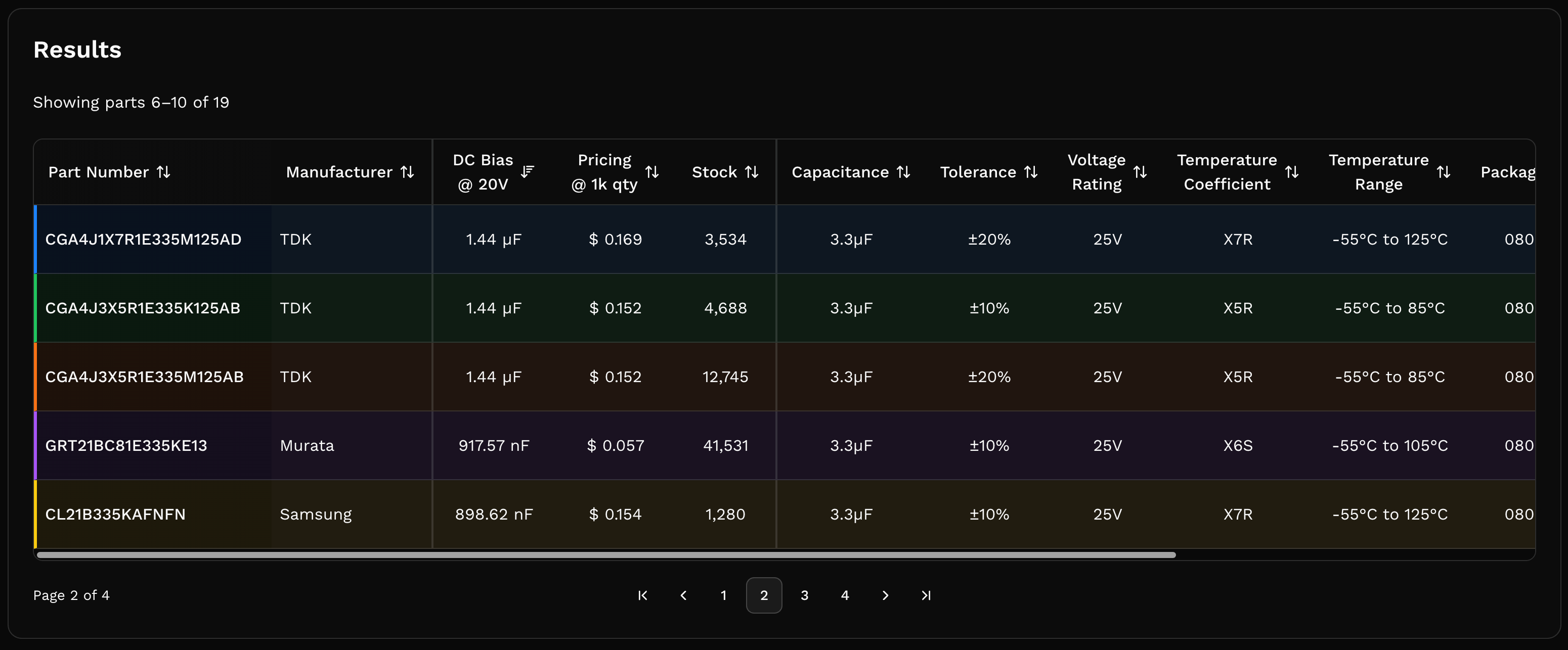Screen dimensions: 1568x650
Task: Sort by Part Number column icon
Action: pyautogui.click(x=163, y=172)
